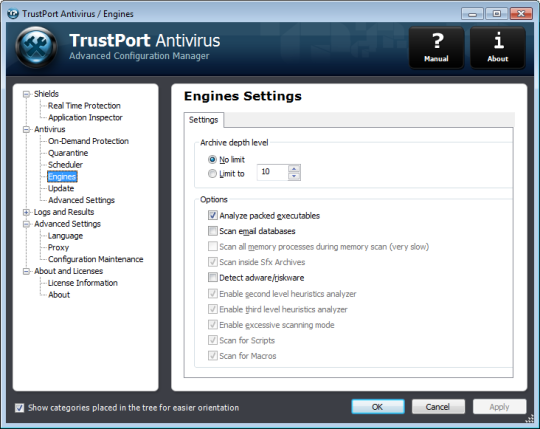Toggle Scan inside Sfx Archives checkbox

(213, 262)
